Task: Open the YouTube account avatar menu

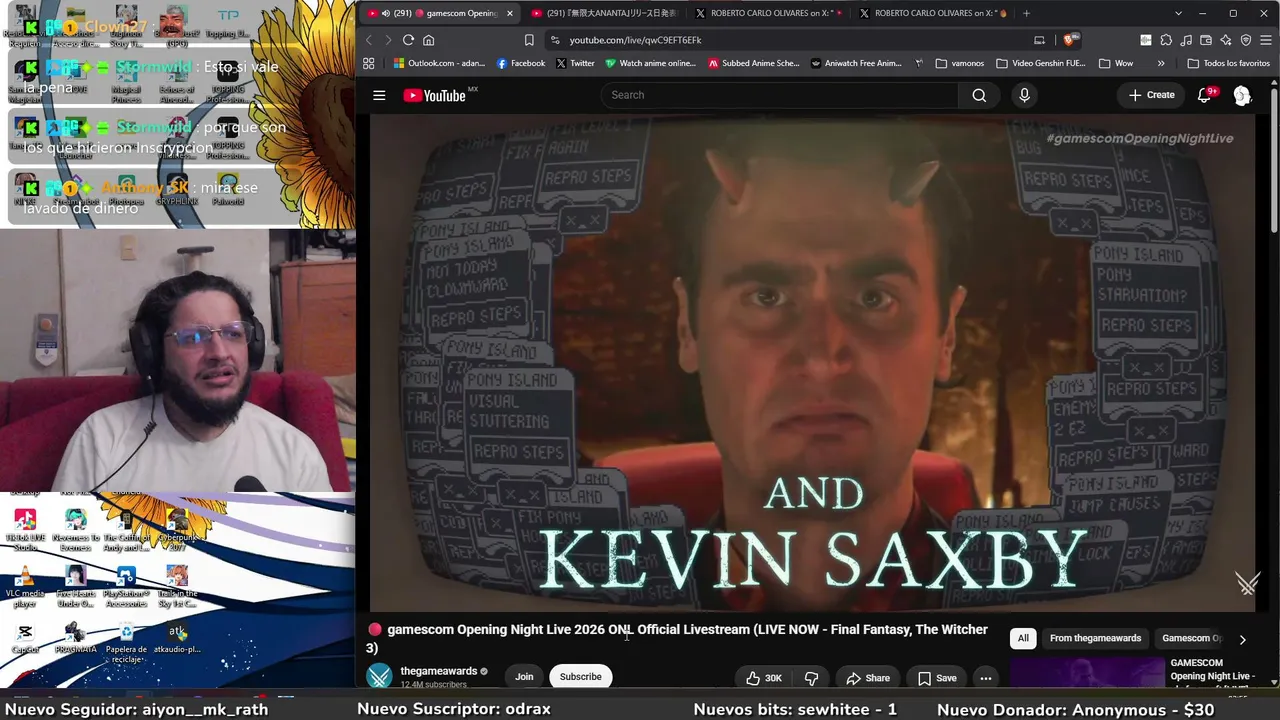Action: coord(1242,95)
